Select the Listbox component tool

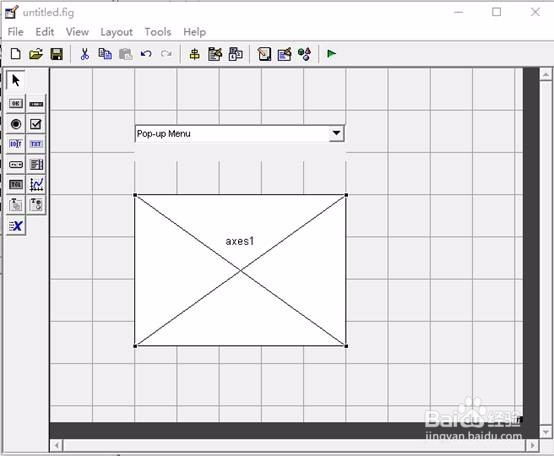36,164
